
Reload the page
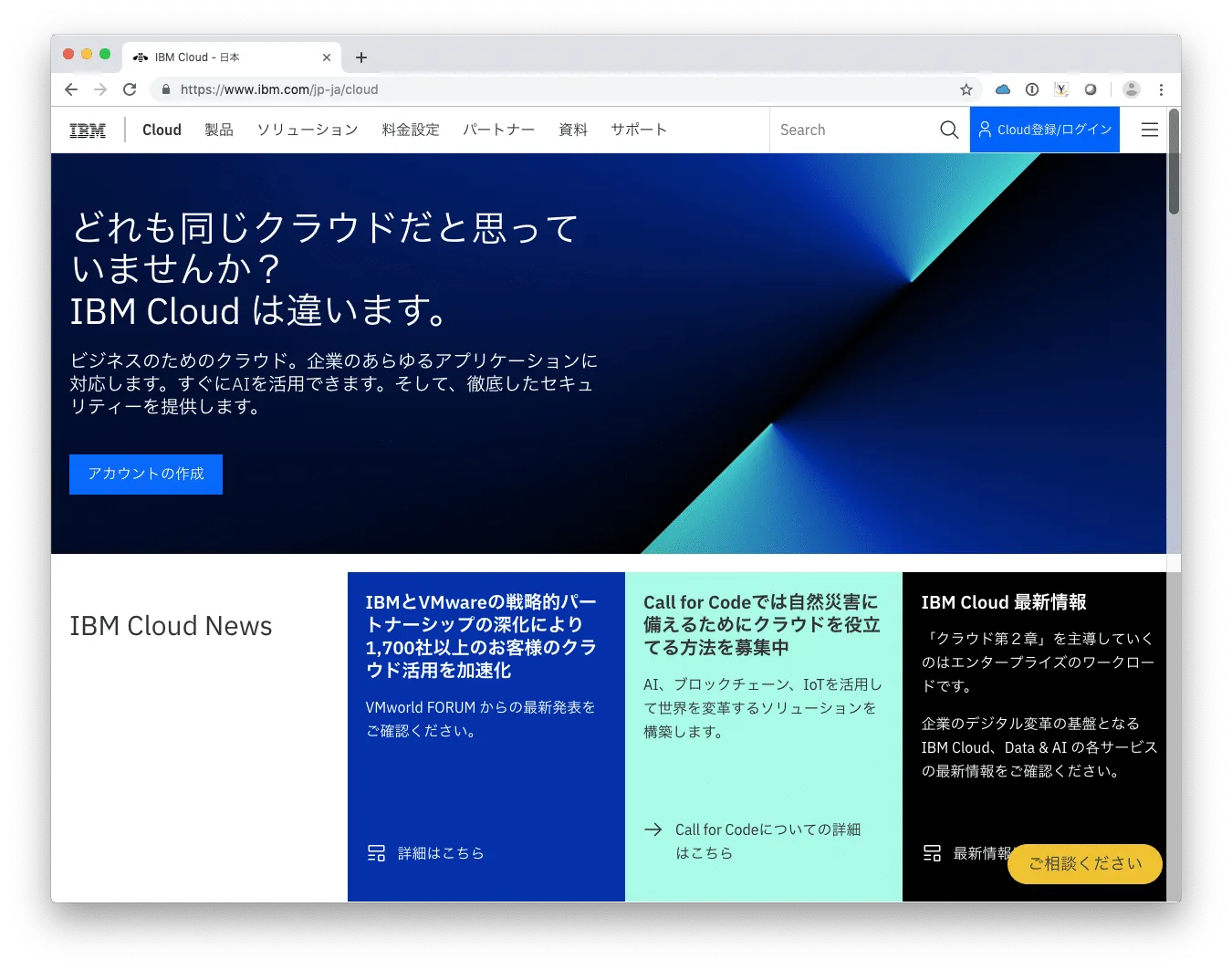[x=130, y=89]
